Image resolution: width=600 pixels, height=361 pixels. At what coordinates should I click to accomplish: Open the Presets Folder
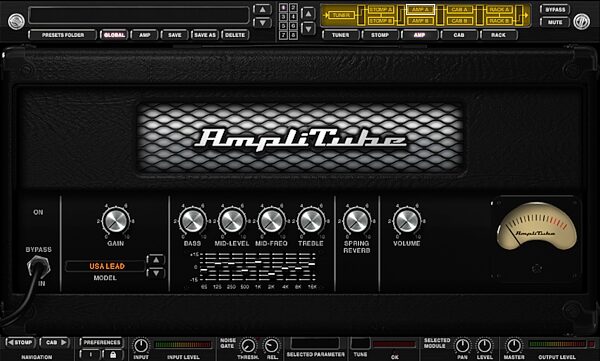(63, 35)
